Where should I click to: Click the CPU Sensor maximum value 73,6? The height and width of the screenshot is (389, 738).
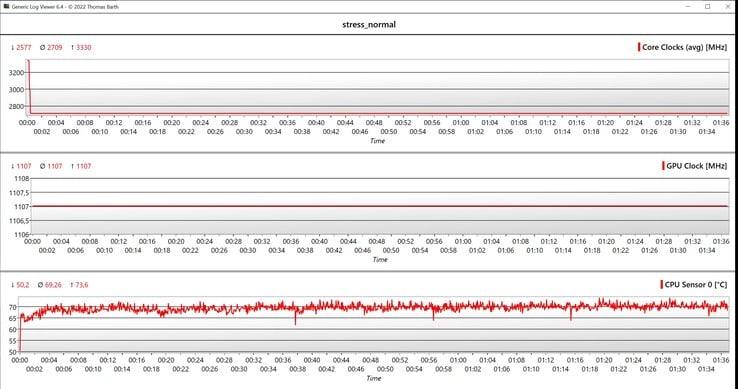tap(82, 285)
